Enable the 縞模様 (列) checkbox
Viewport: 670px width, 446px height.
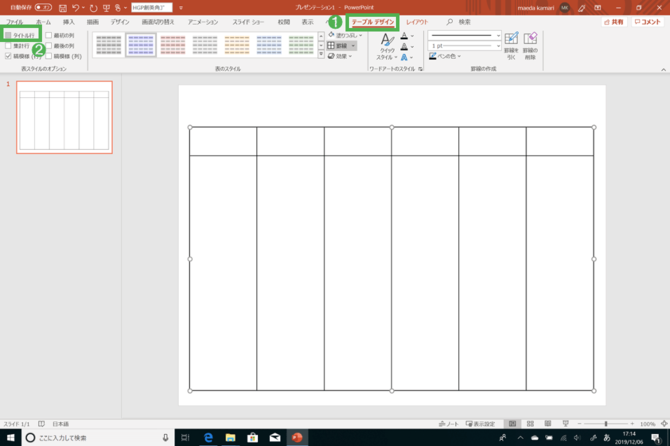(49, 56)
